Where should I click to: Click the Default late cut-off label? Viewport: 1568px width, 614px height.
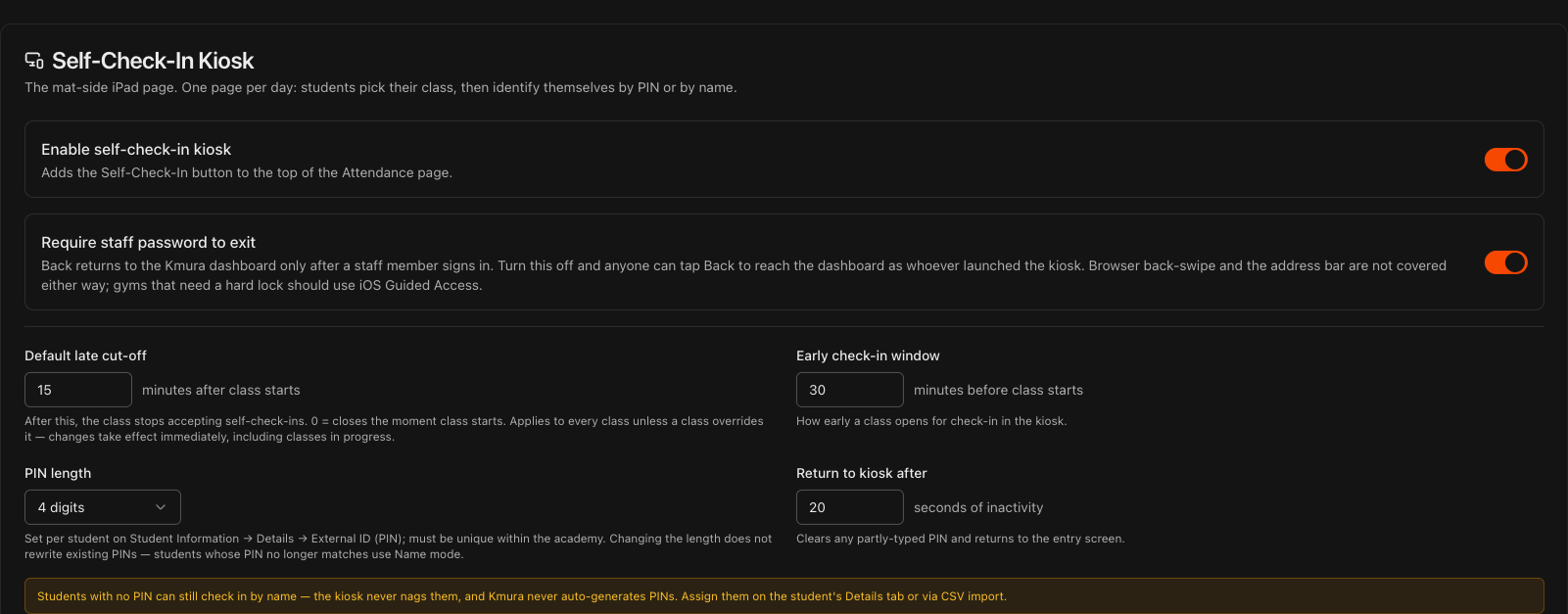(85, 355)
